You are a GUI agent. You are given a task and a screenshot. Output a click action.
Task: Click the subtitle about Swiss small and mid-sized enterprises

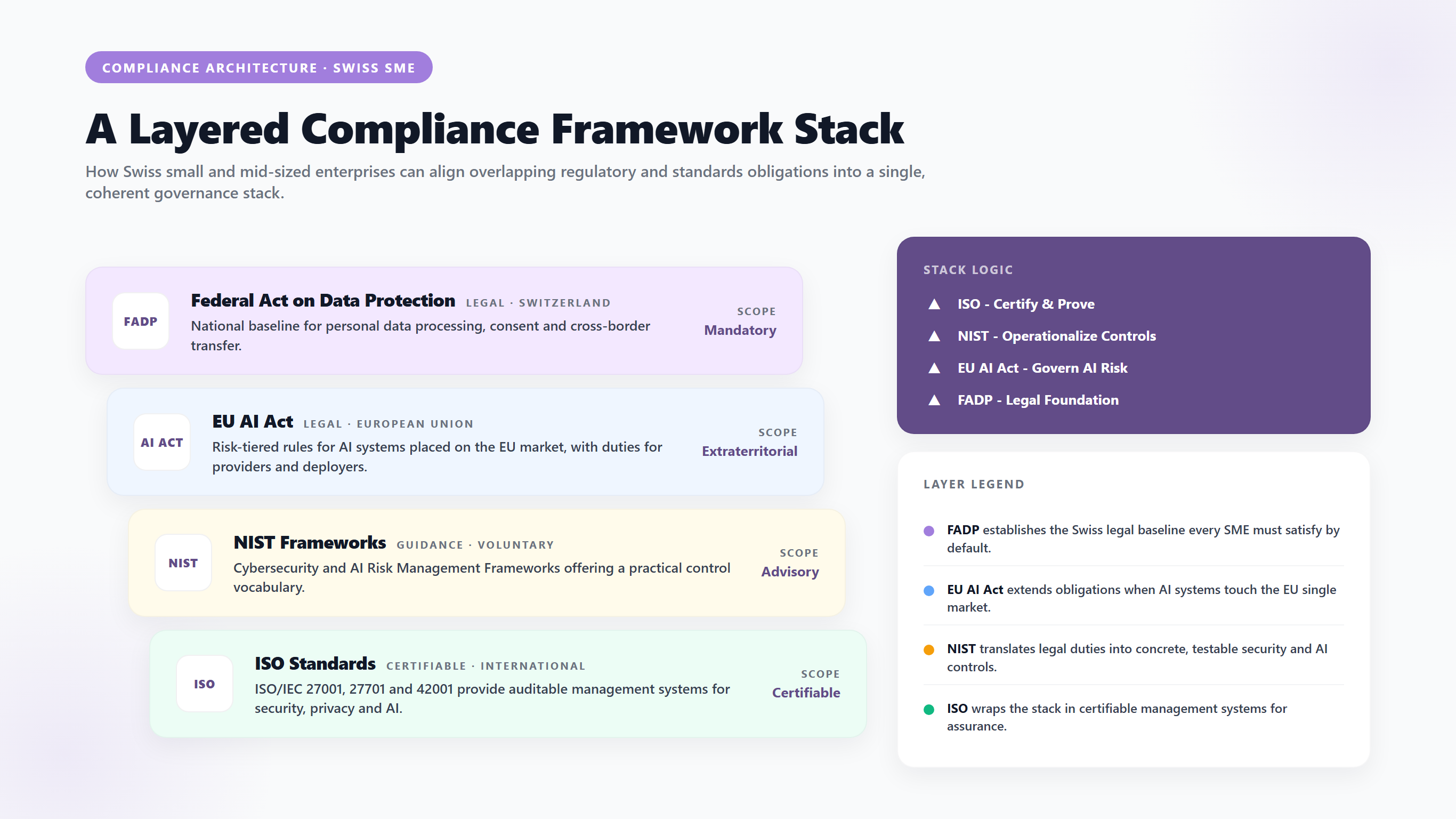505,182
